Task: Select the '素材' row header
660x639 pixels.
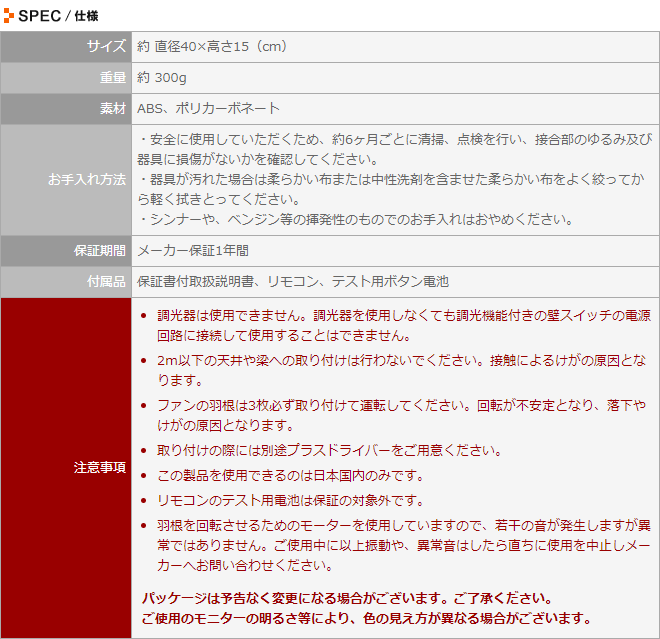Action: point(66,109)
